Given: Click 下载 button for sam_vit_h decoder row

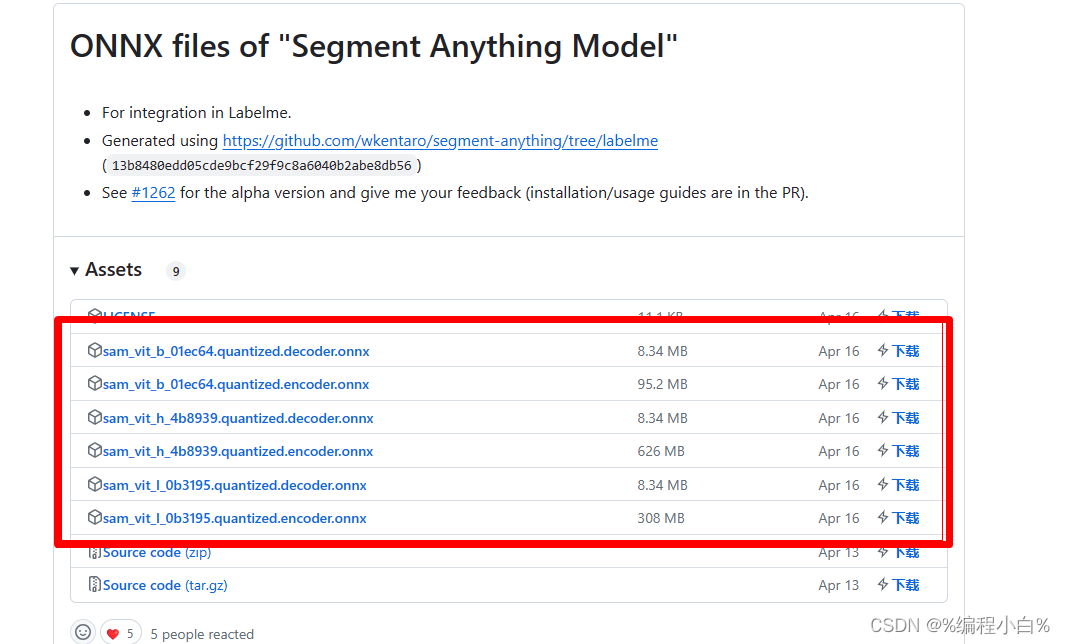Looking at the screenshot, I should click(898, 418).
